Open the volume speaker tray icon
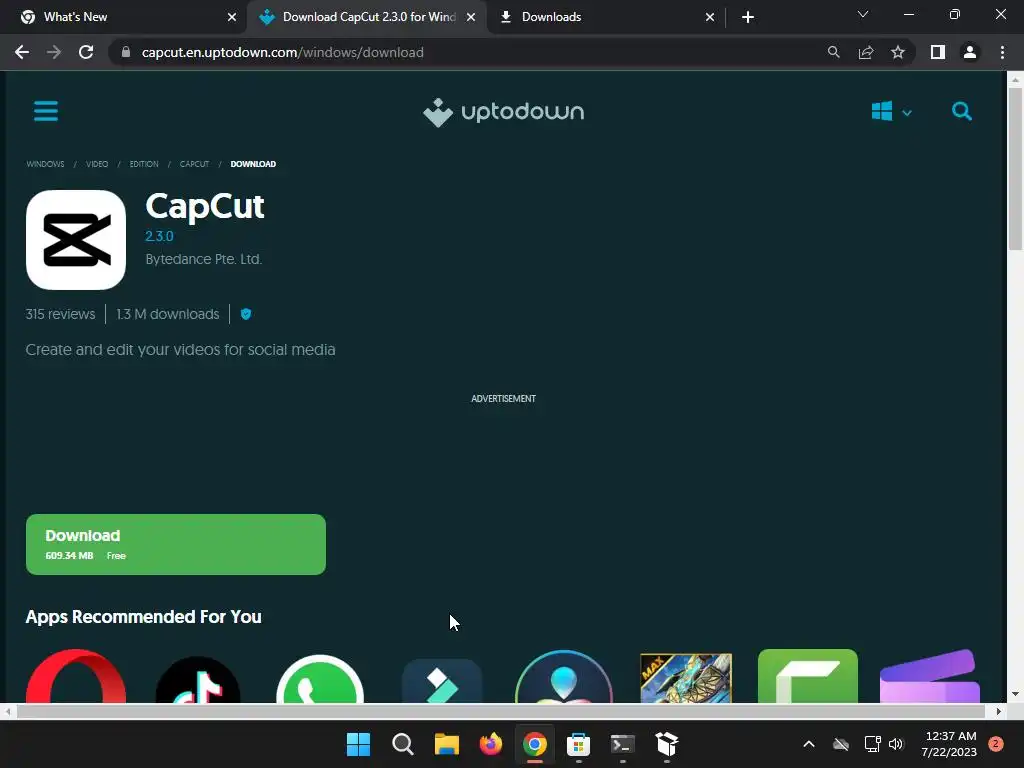This screenshot has height=768, width=1024. pos(895,744)
